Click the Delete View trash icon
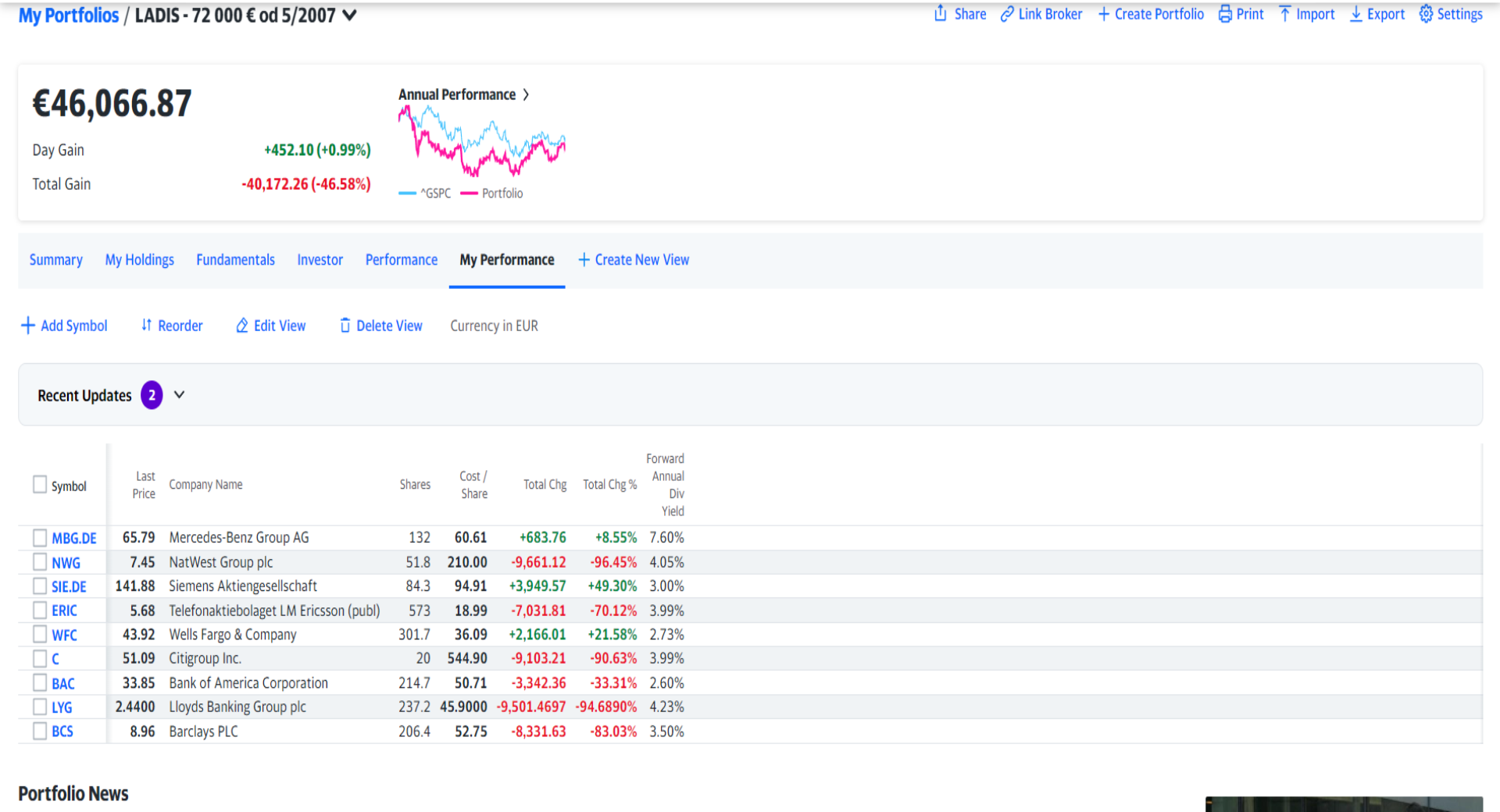 [345, 325]
